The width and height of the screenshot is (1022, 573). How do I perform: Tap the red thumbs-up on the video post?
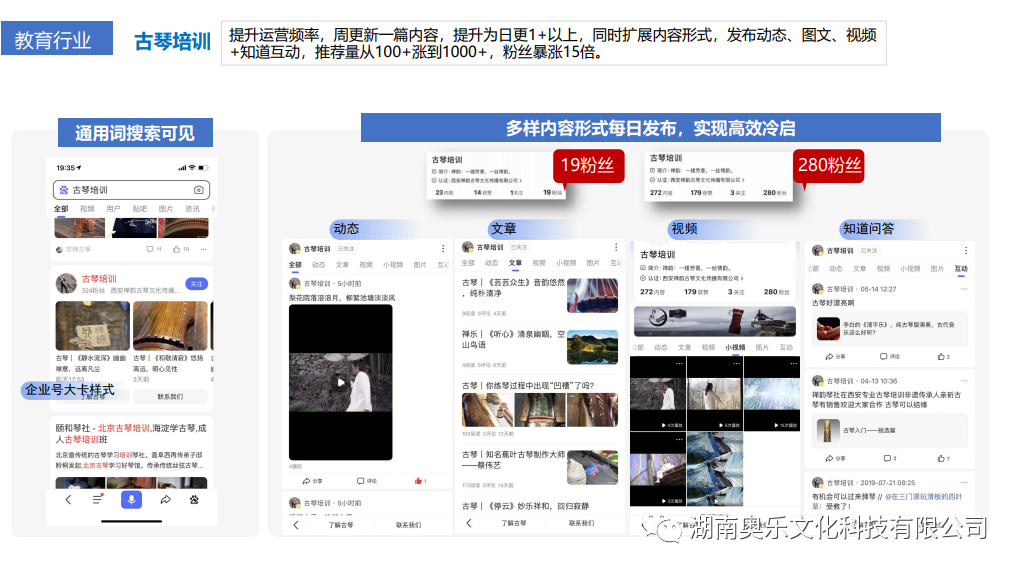420,481
